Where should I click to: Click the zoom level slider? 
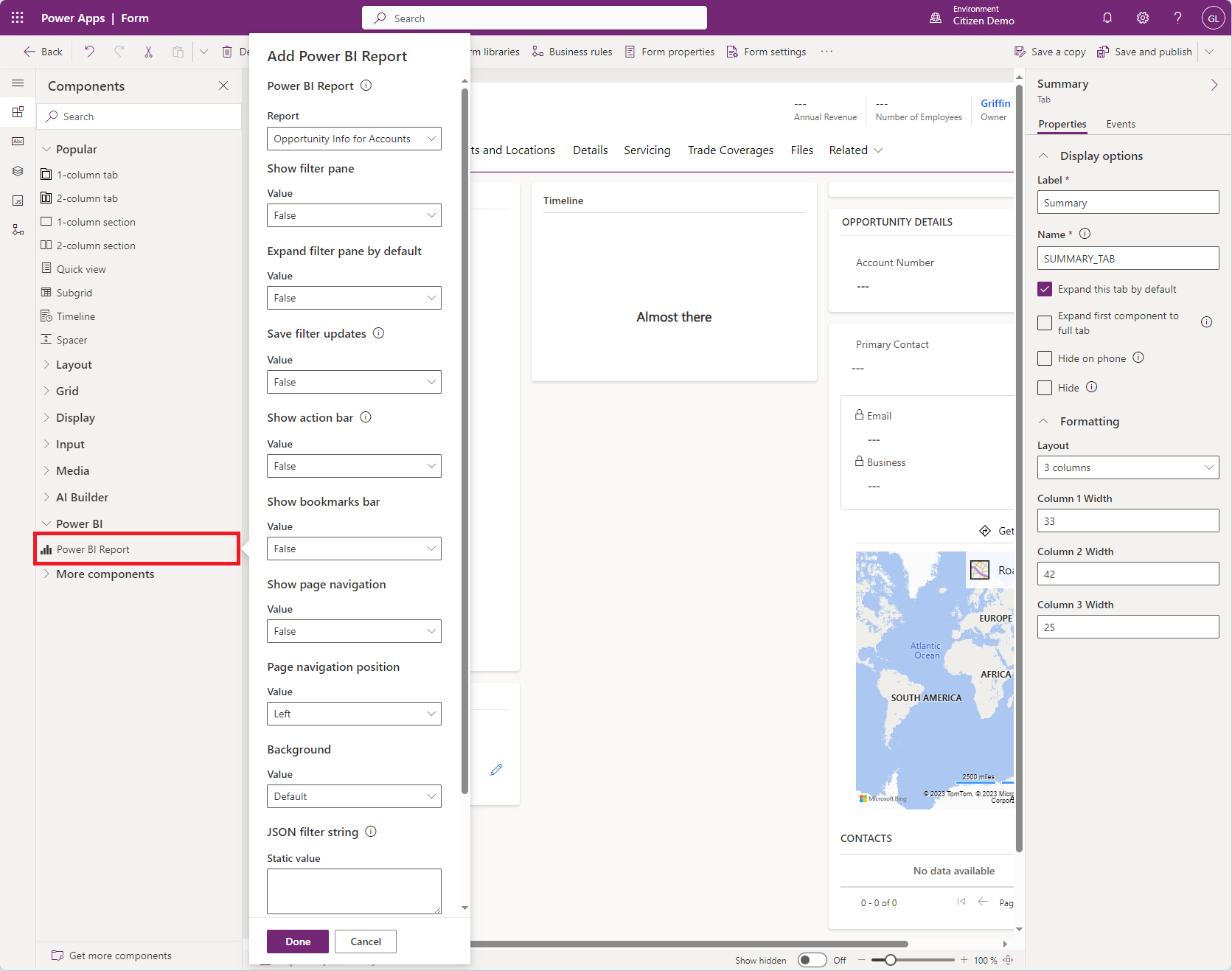pyautogui.click(x=913, y=960)
